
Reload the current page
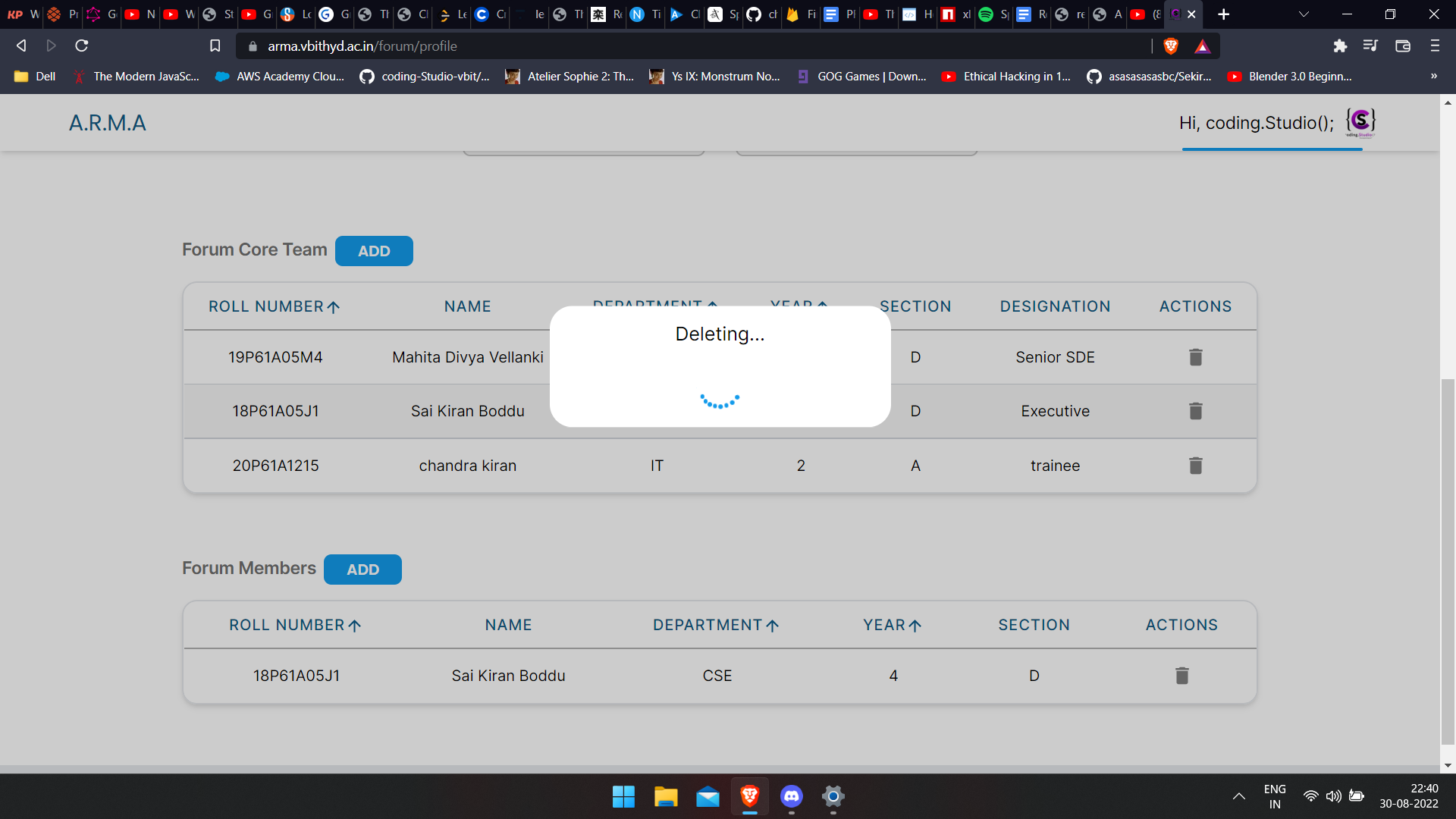(82, 46)
